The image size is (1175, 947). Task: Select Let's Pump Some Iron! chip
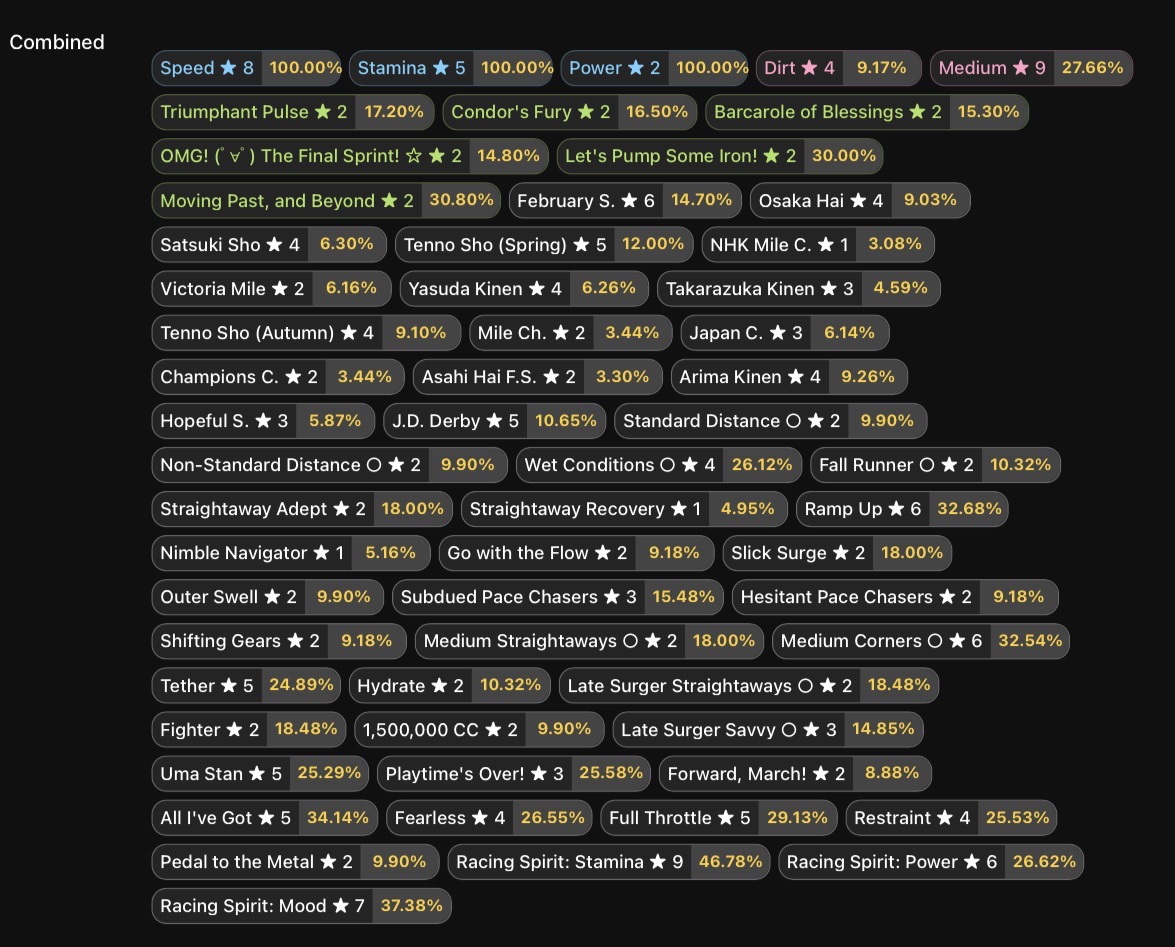(x=720, y=156)
